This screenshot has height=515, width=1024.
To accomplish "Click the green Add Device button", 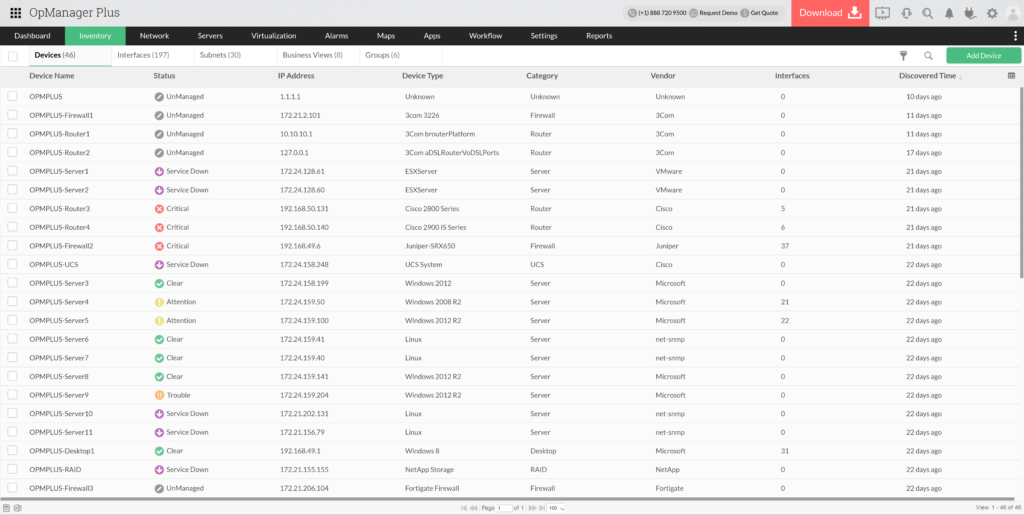I will click(x=983, y=56).
